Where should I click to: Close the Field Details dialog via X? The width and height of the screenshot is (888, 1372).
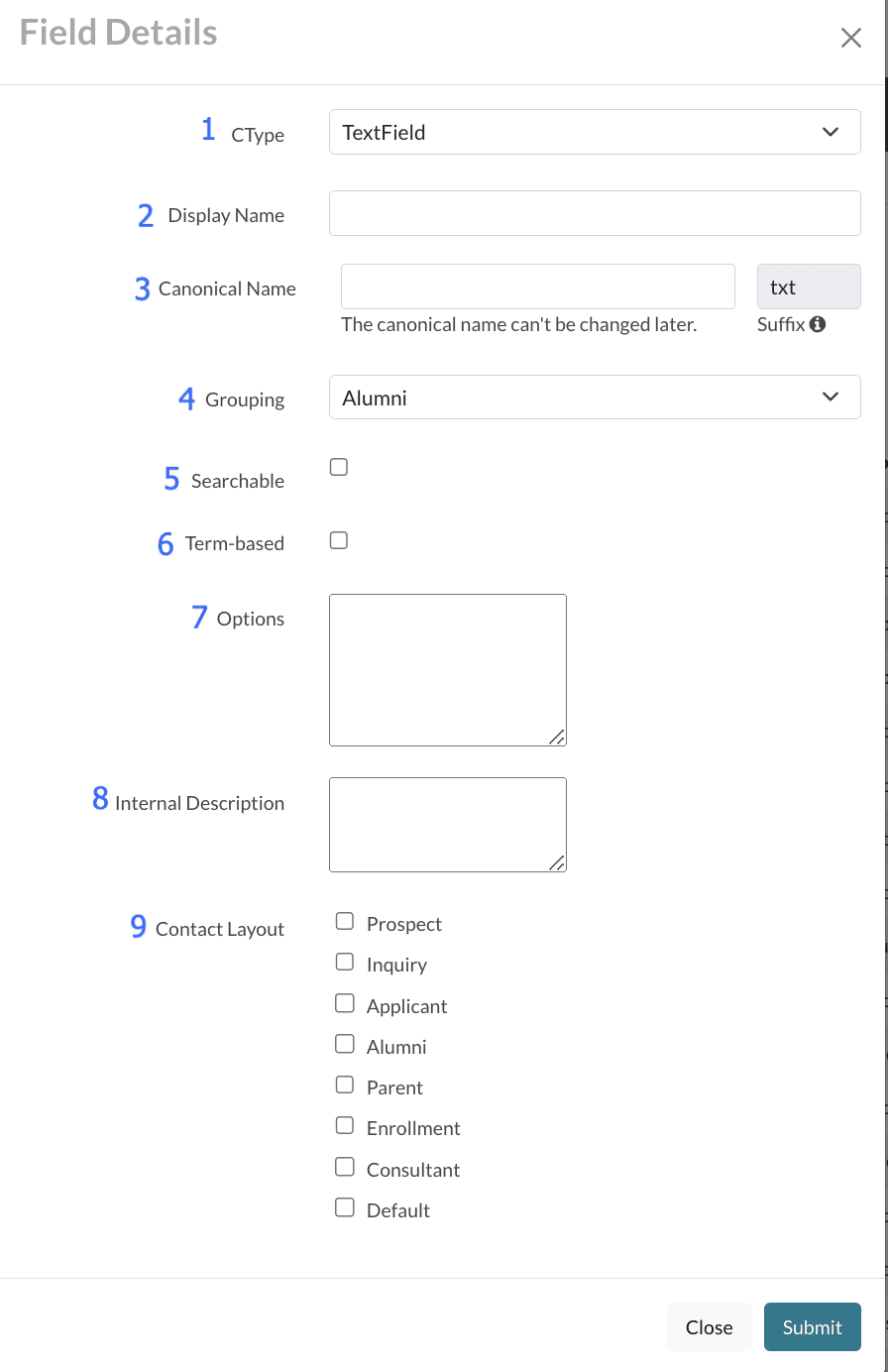tap(850, 38)
